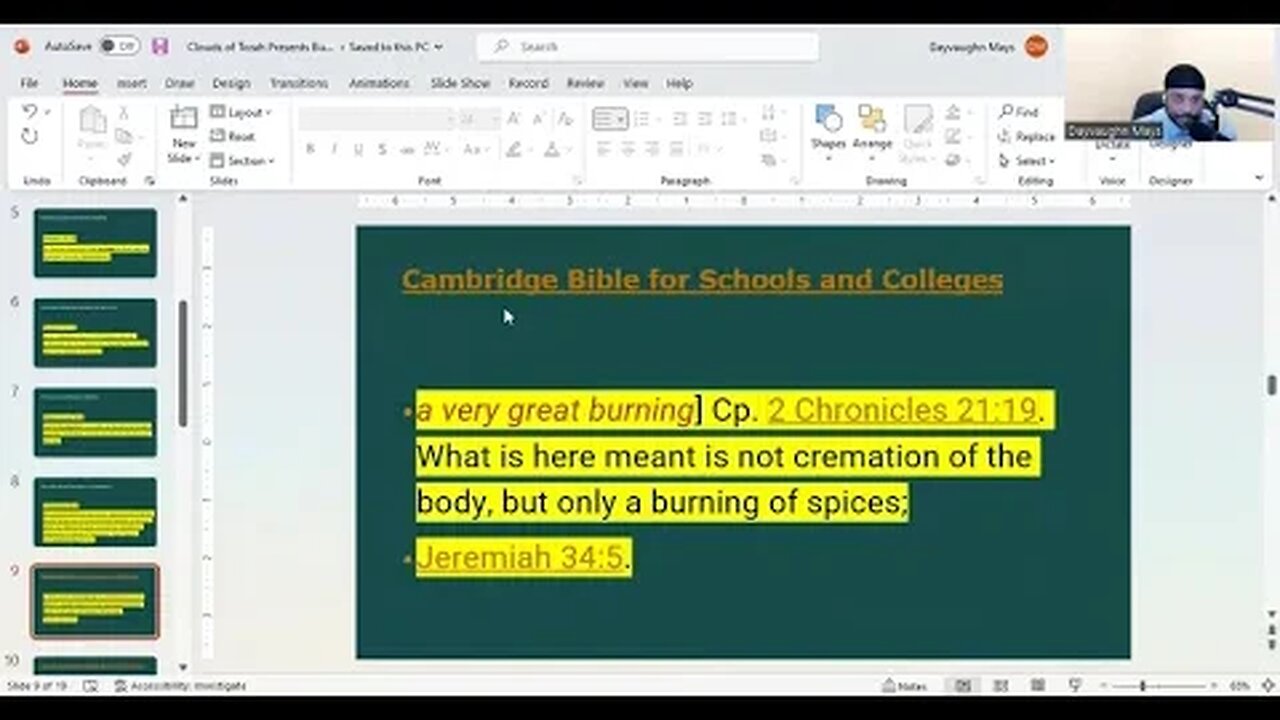Select the Animations tab
The image size is (1280, 720).
point(379,83)
